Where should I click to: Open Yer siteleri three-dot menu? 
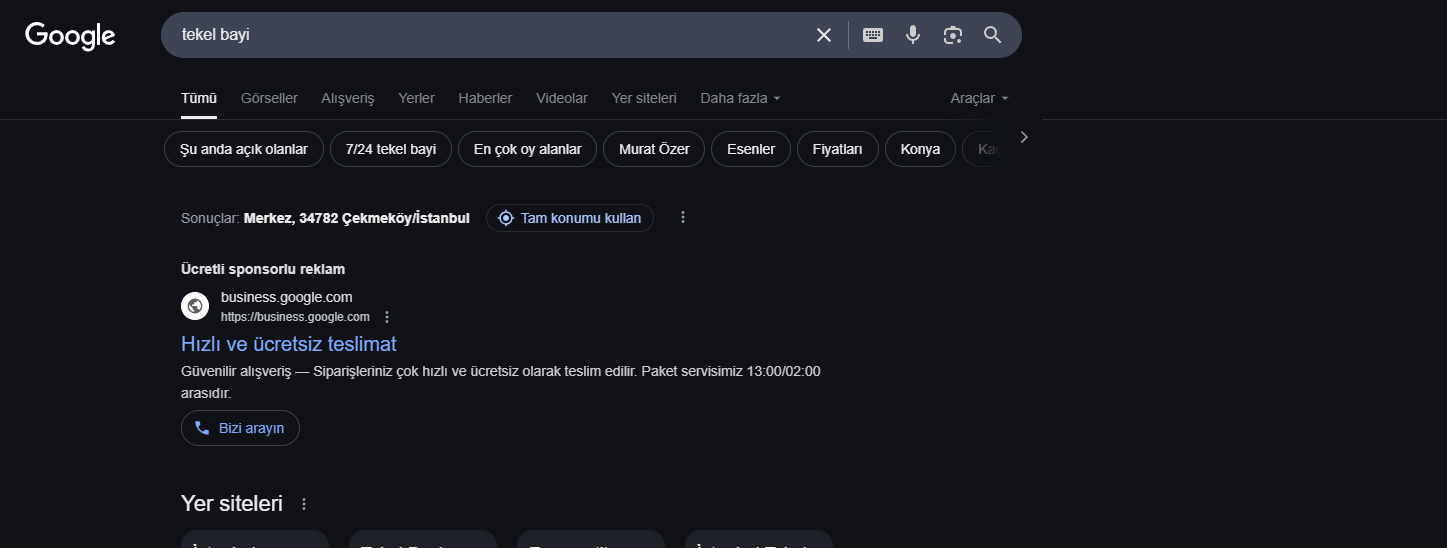click(x=304, y=504)
